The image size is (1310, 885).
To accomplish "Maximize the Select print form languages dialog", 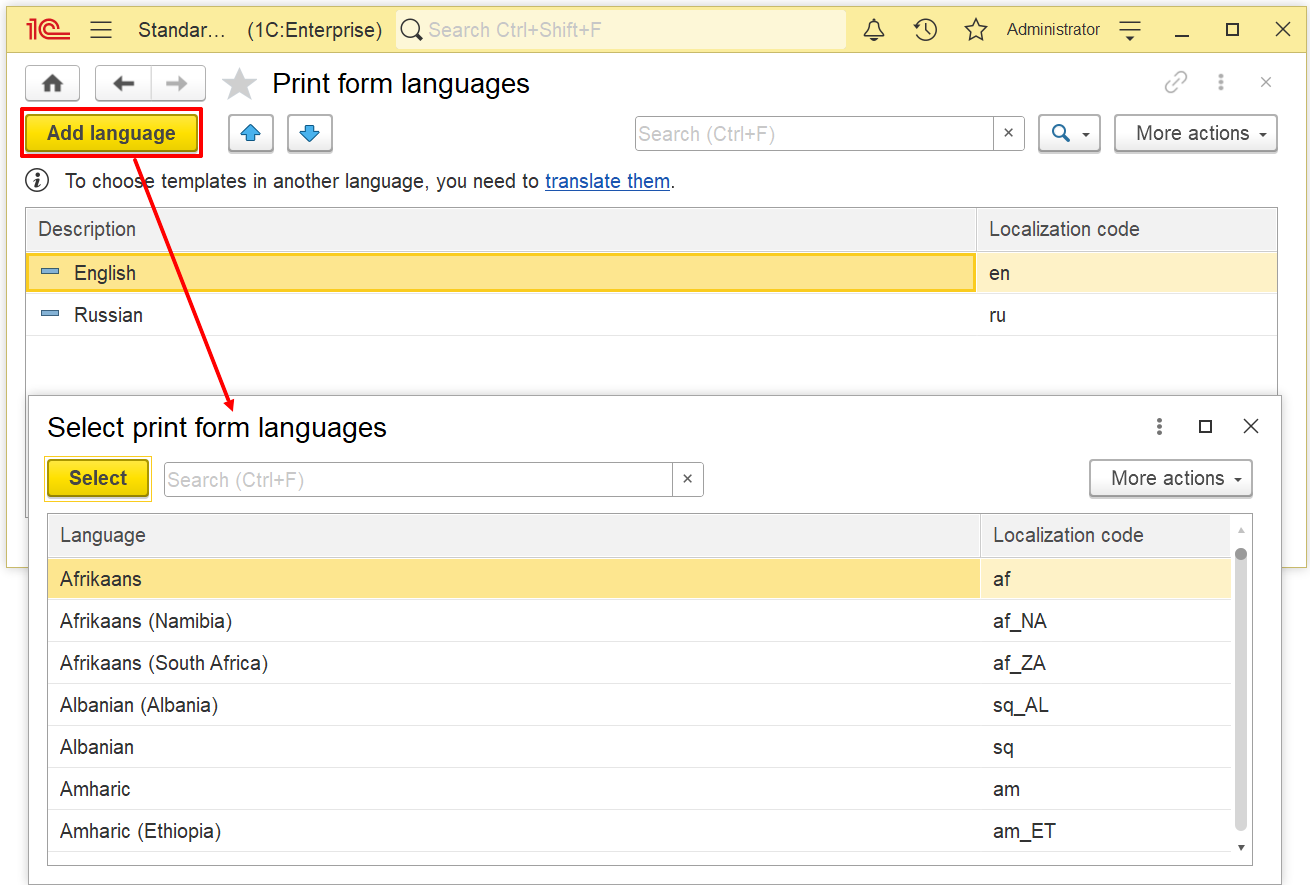I will [x=1205, y=427].
